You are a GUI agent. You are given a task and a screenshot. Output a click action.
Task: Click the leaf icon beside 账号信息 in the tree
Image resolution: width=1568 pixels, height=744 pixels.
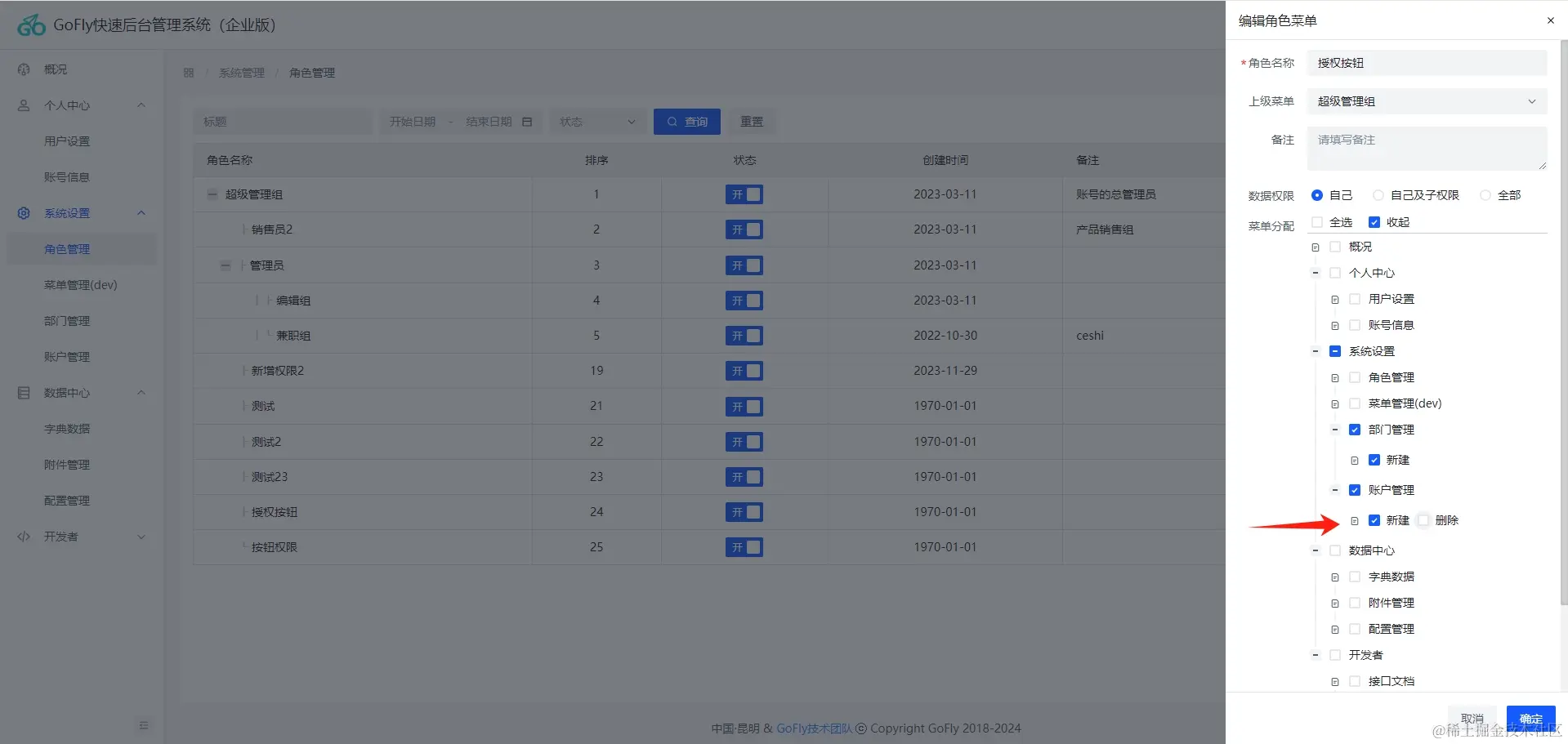pyautogui.click(x=1335, y=326)
